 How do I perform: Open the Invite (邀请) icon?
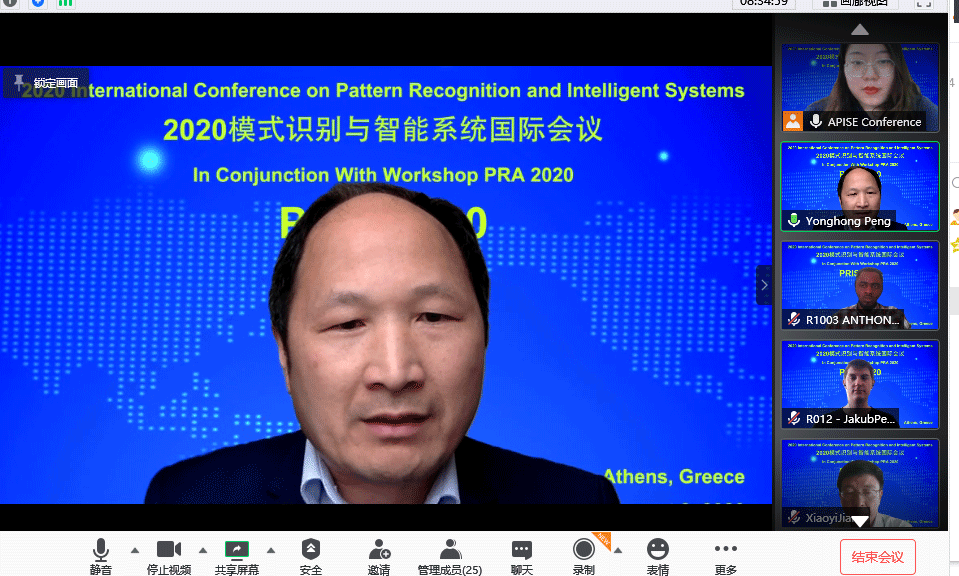coord(379,551)
